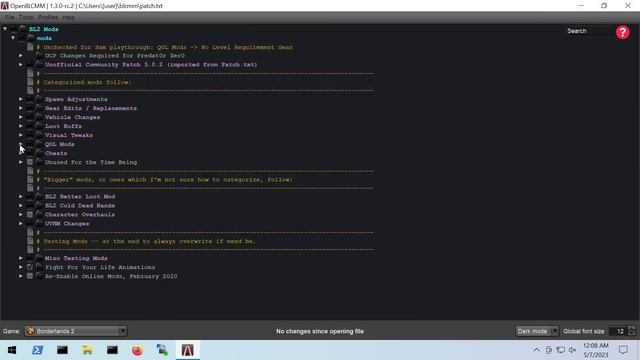Viewport: 640px width, 360px height.
Task: Open the notification center icon
Action: tap(623, 350)
